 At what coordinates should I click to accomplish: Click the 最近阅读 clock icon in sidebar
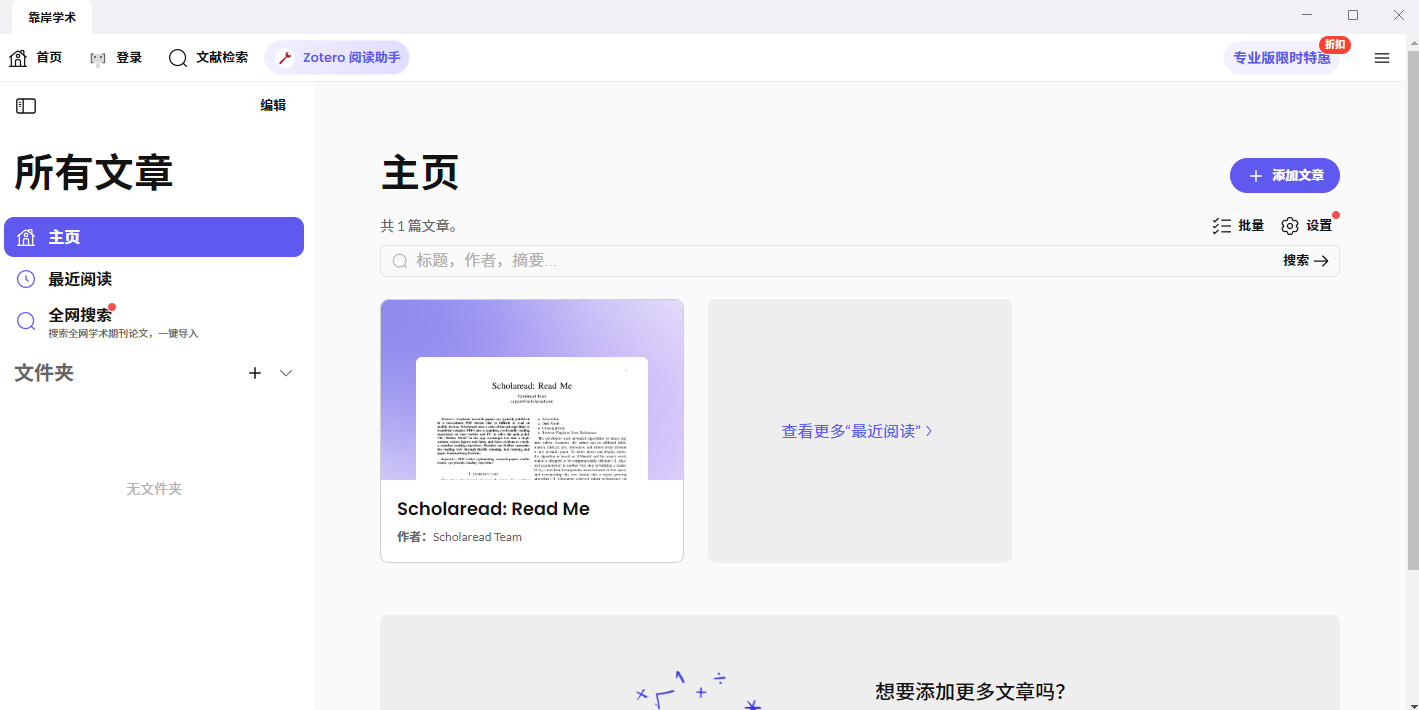[x=26, y=278]
